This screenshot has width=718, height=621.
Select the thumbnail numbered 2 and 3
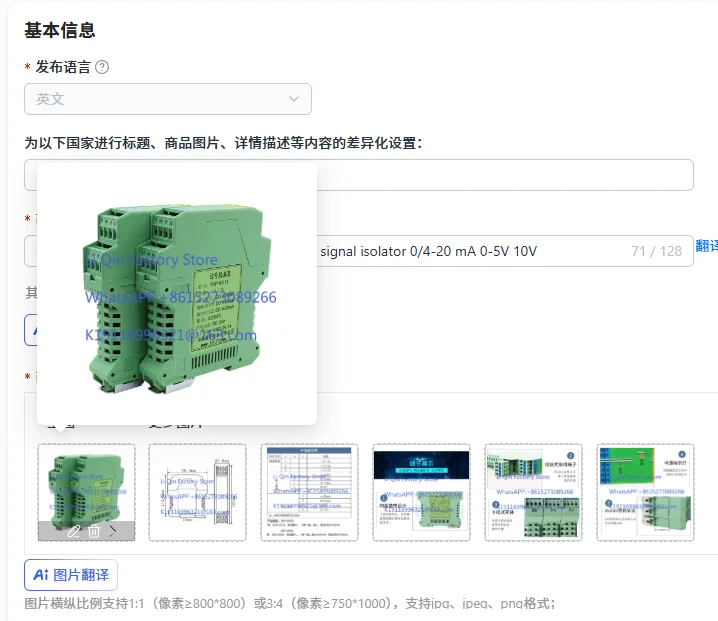[533, 492]
